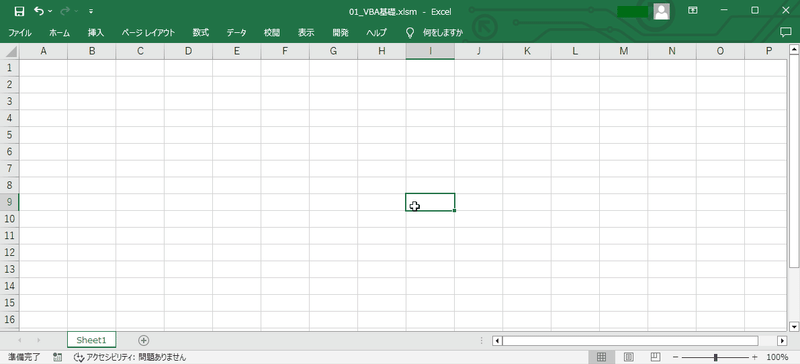
Task: Click vertical scrollbar up arrow
Action: point(793,50)
